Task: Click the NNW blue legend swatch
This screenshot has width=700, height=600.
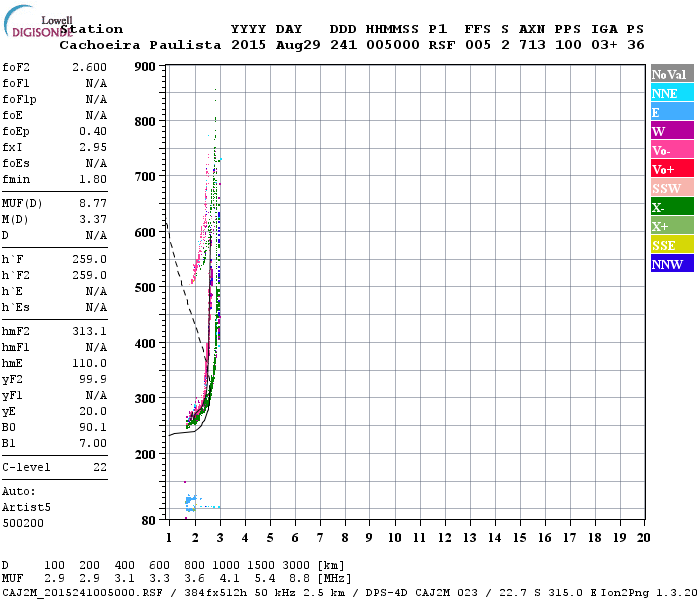Action: tap(672, 263)
